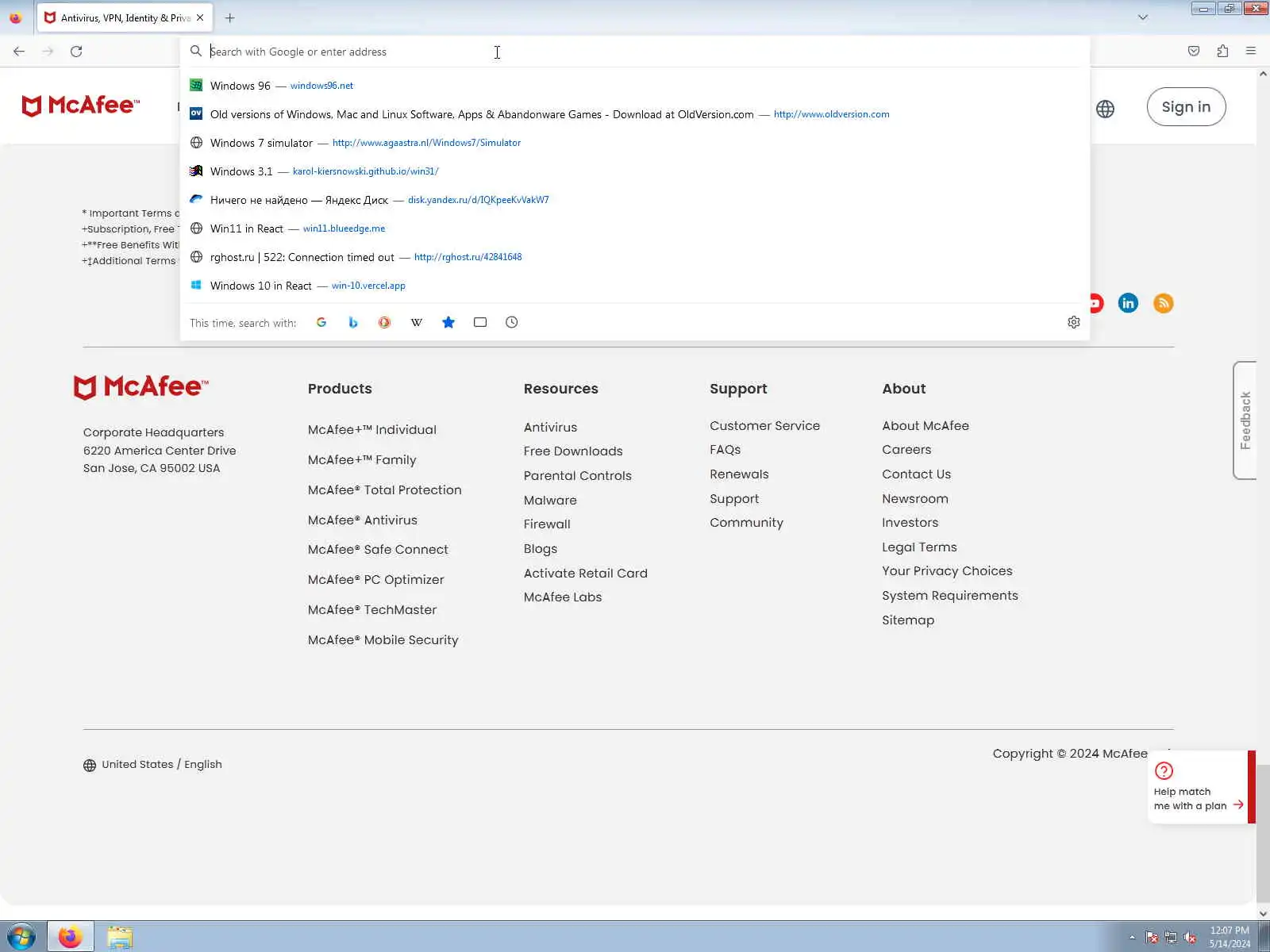The image size is (1270, 952).
Task: Open Windows Explorer from the taskbar
Action: 120,937
